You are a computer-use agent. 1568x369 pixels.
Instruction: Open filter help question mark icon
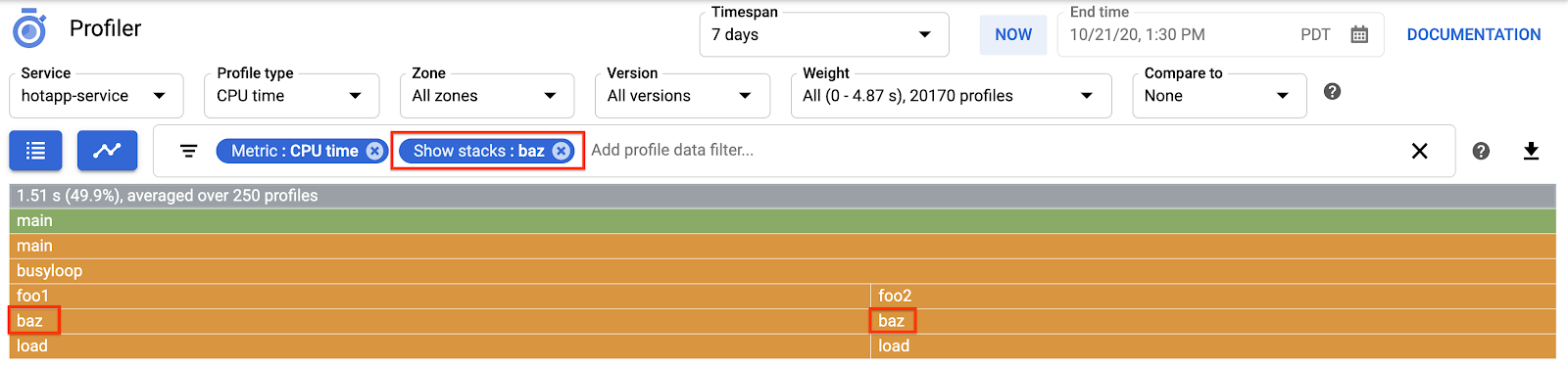[x=1481, y=151]
